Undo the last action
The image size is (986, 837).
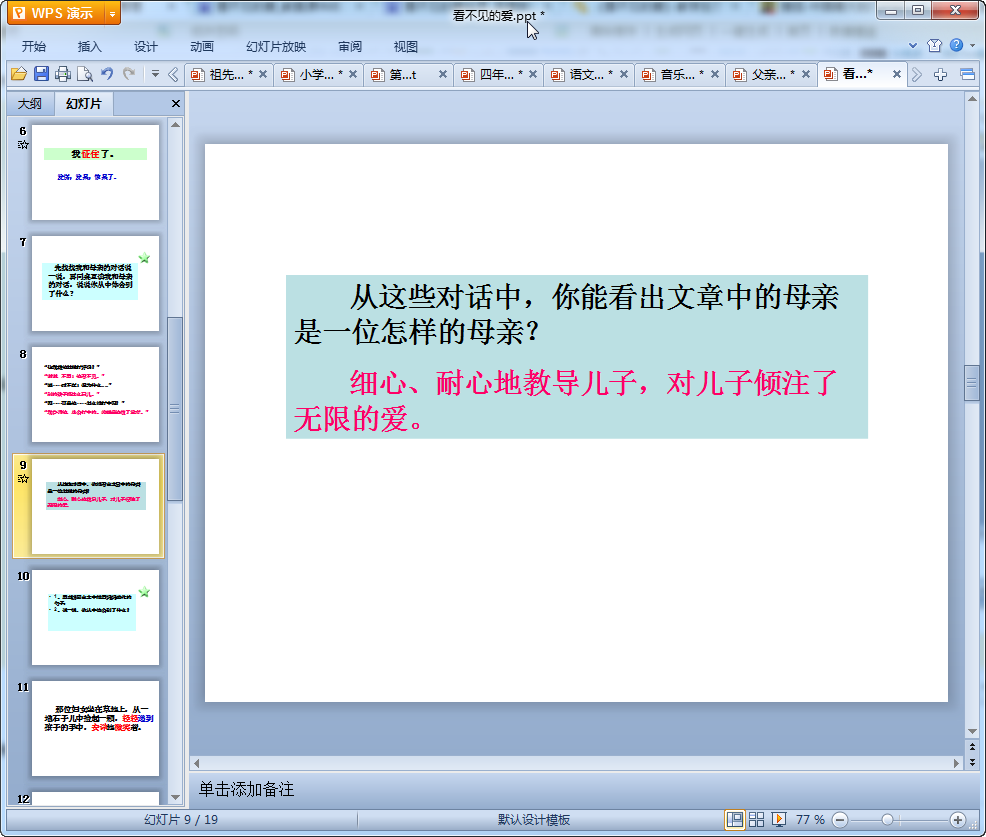click(107, 74)
